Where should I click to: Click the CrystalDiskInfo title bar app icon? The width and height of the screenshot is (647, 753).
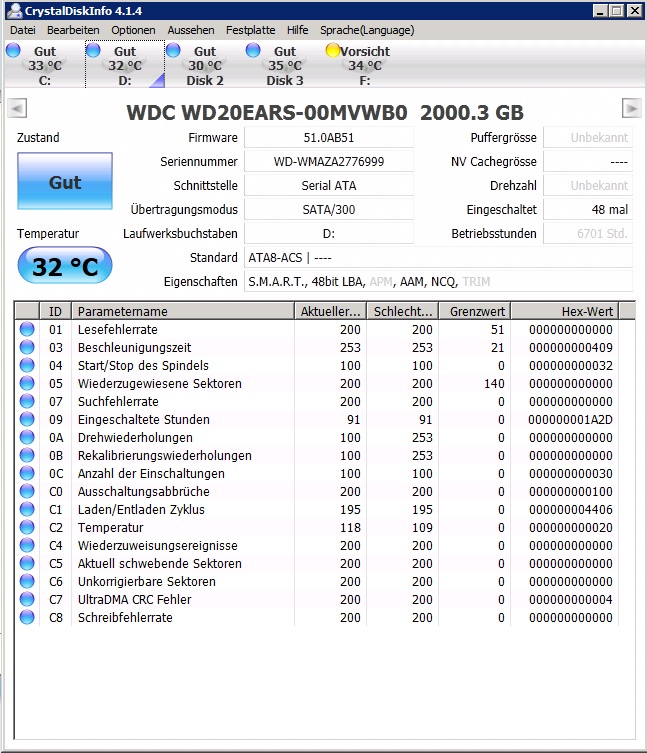(15, 11)
